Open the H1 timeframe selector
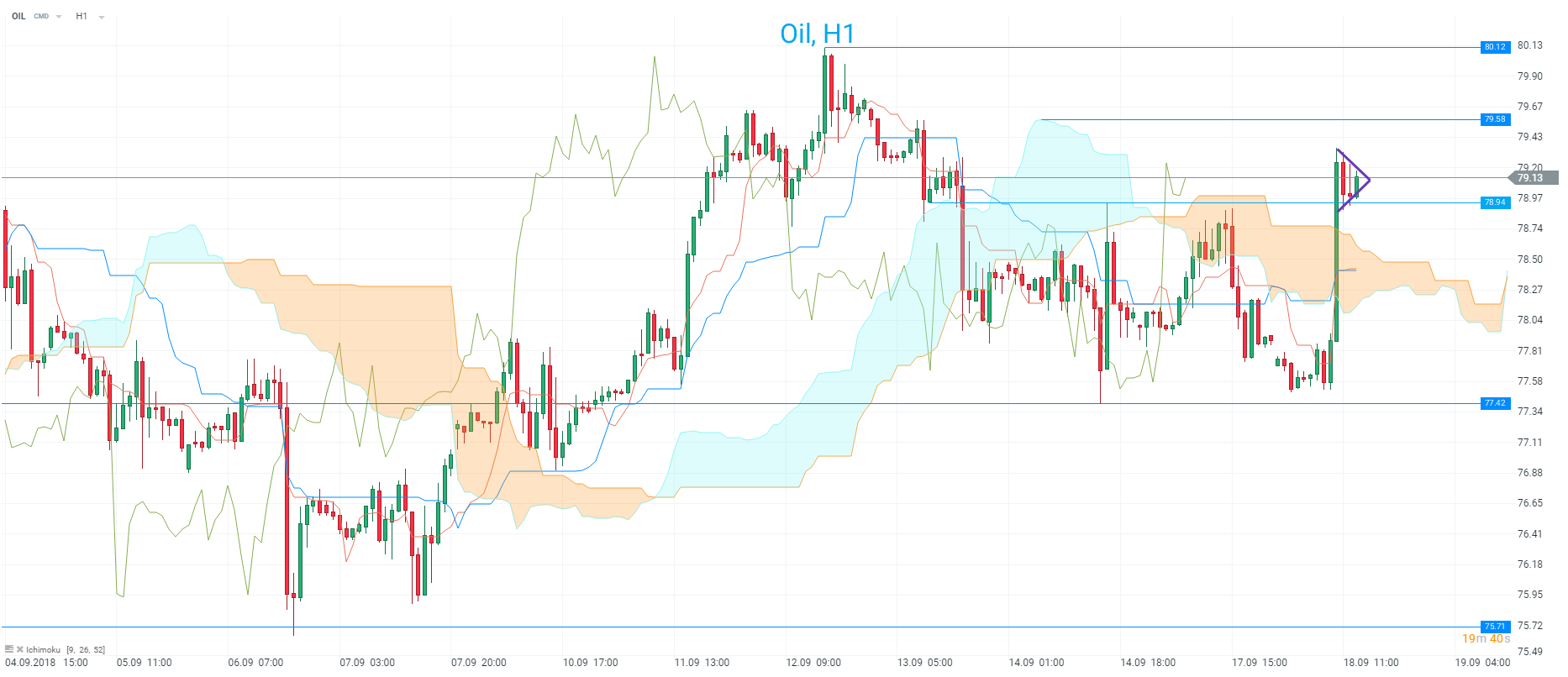Image resolution: width=1568 pixels, height=677 pixels. coord(82,16)
